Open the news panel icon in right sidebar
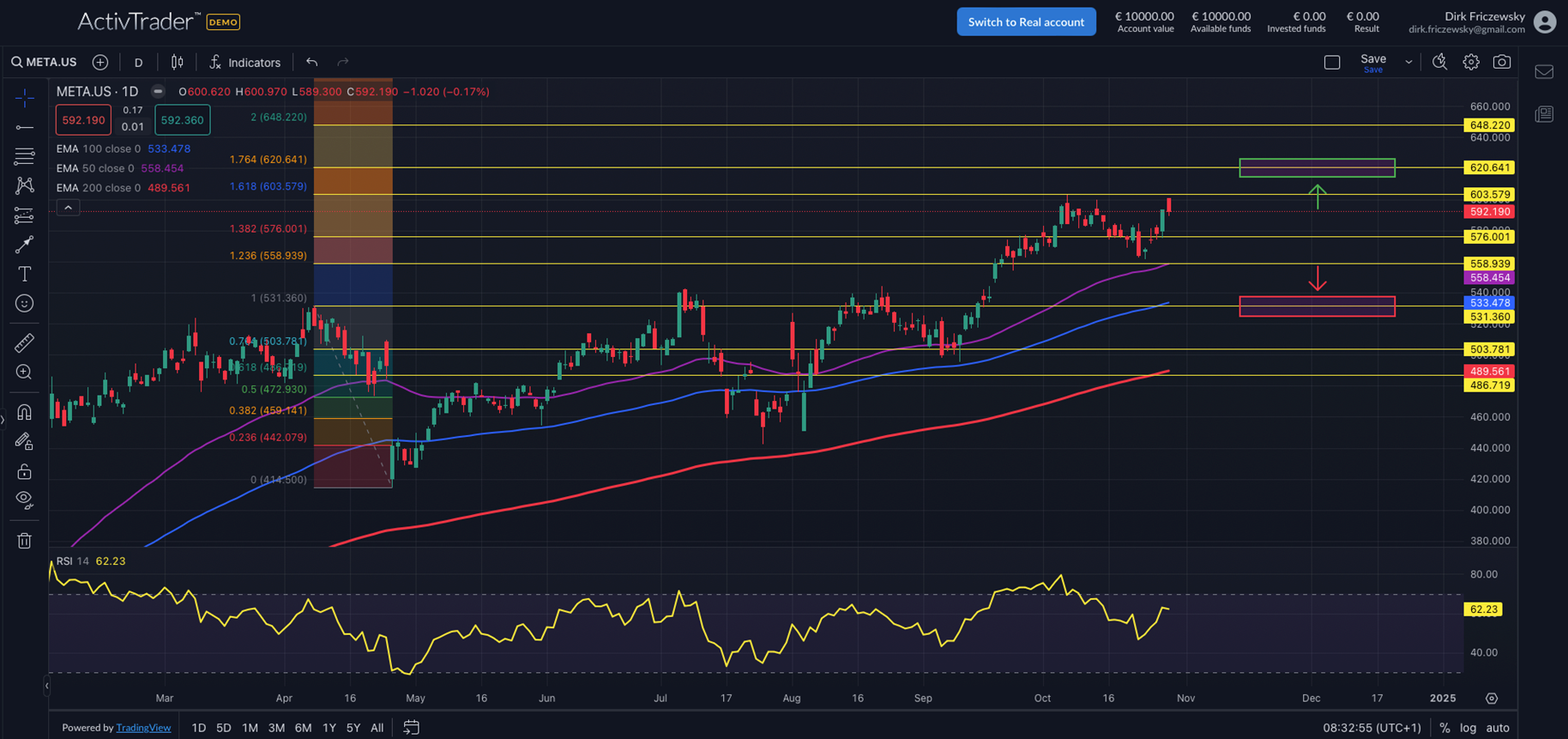The width and height of the screenshot is (1568, 739). click(1544, 114)
